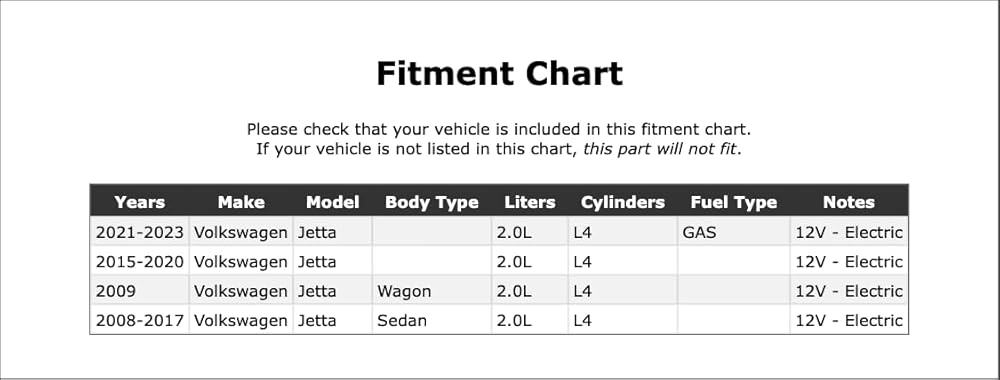Click 2.0L liters cell in 2021-2023 row

(x=530, y=233)
